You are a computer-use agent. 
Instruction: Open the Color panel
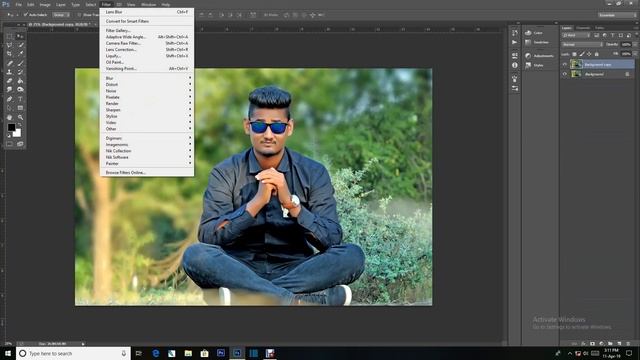tap(535, 33)
